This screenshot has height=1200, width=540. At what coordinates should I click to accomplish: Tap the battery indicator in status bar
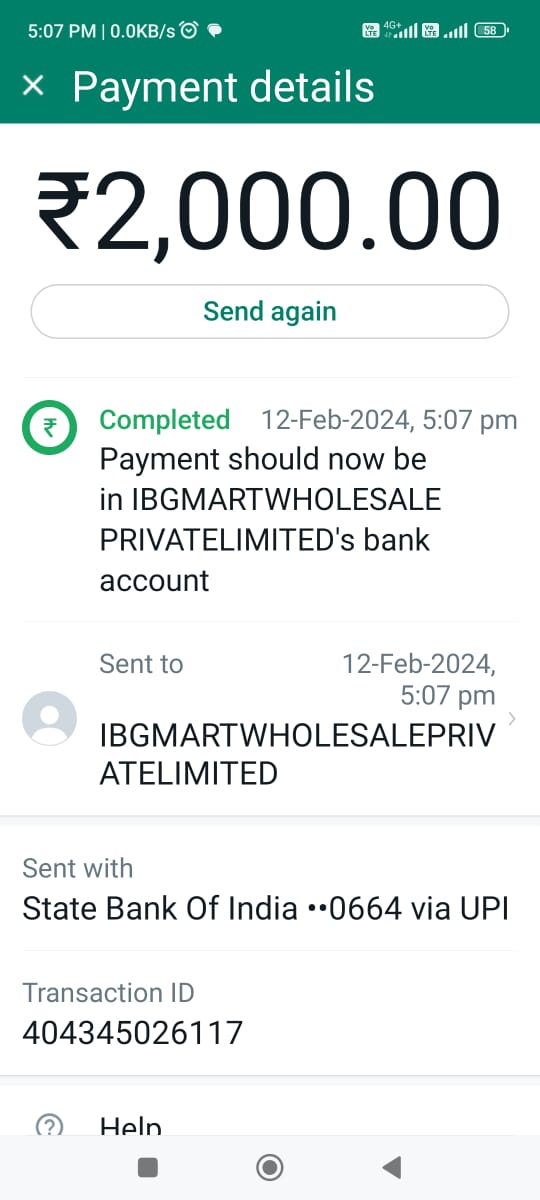[492, 30]
